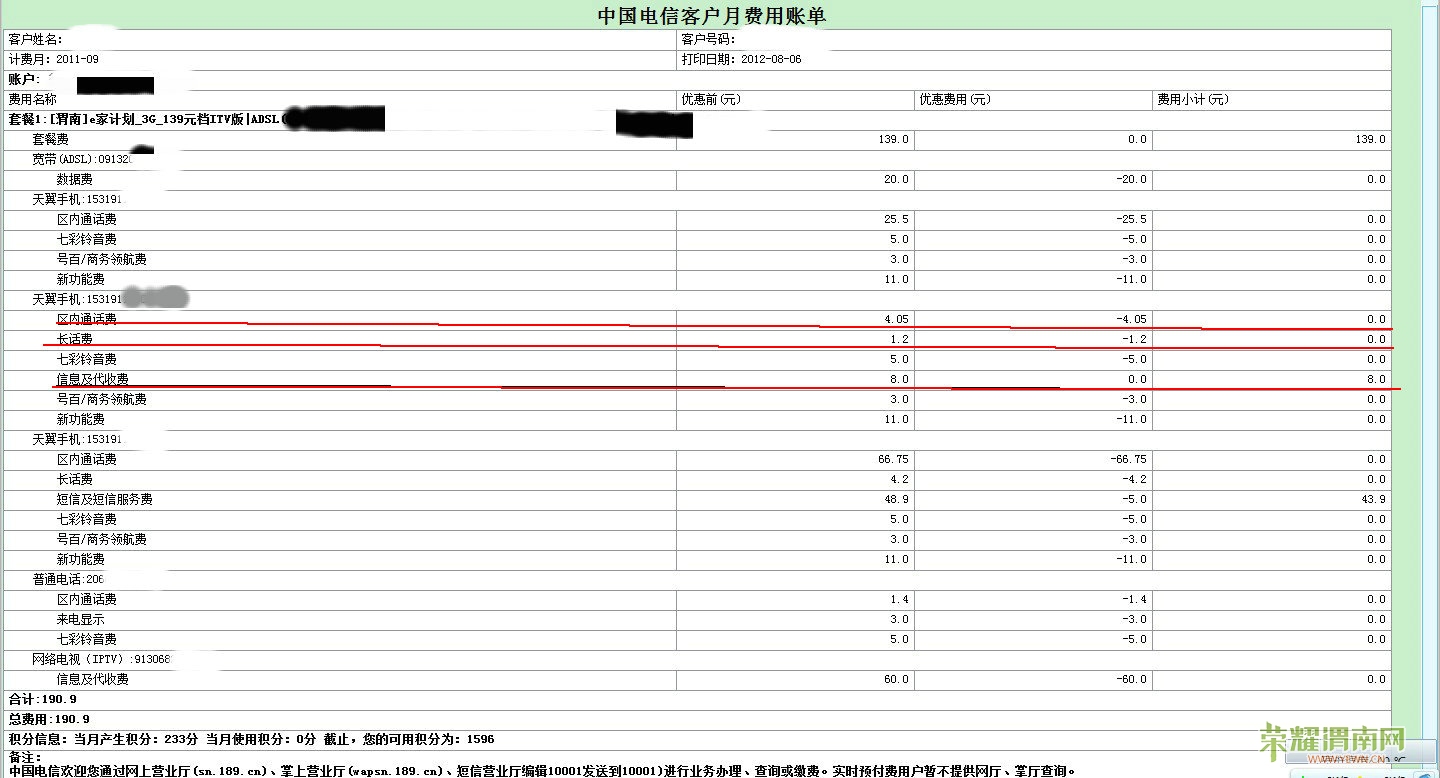Select the 费用名称 column header

[x=33, y=100]
